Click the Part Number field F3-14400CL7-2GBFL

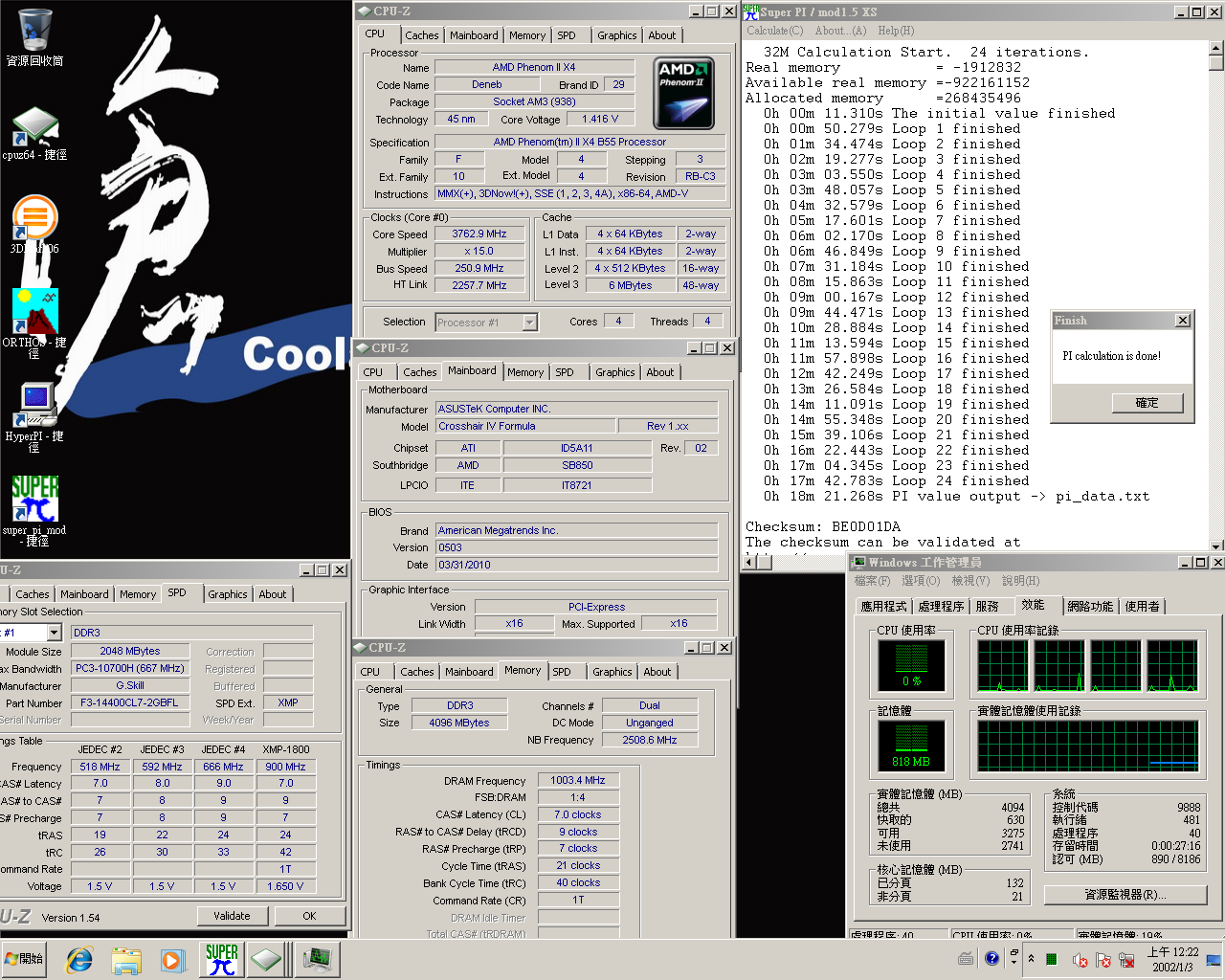(x=129, y=702)
